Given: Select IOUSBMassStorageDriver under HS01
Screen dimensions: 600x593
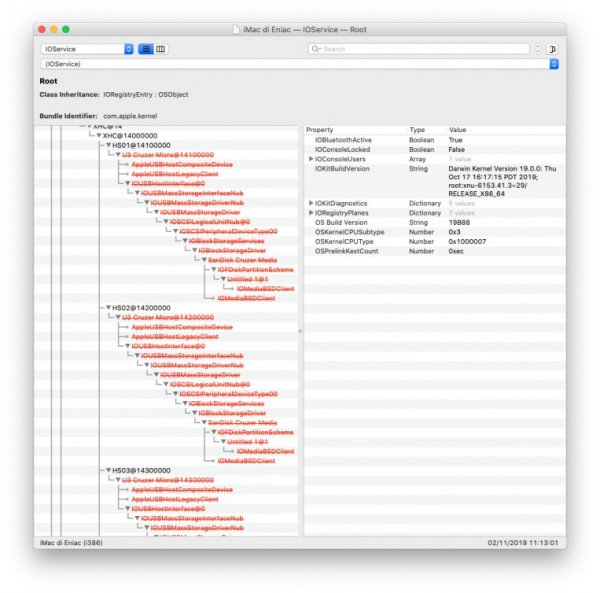Looking at the screenshot, I should coord(200,212).
